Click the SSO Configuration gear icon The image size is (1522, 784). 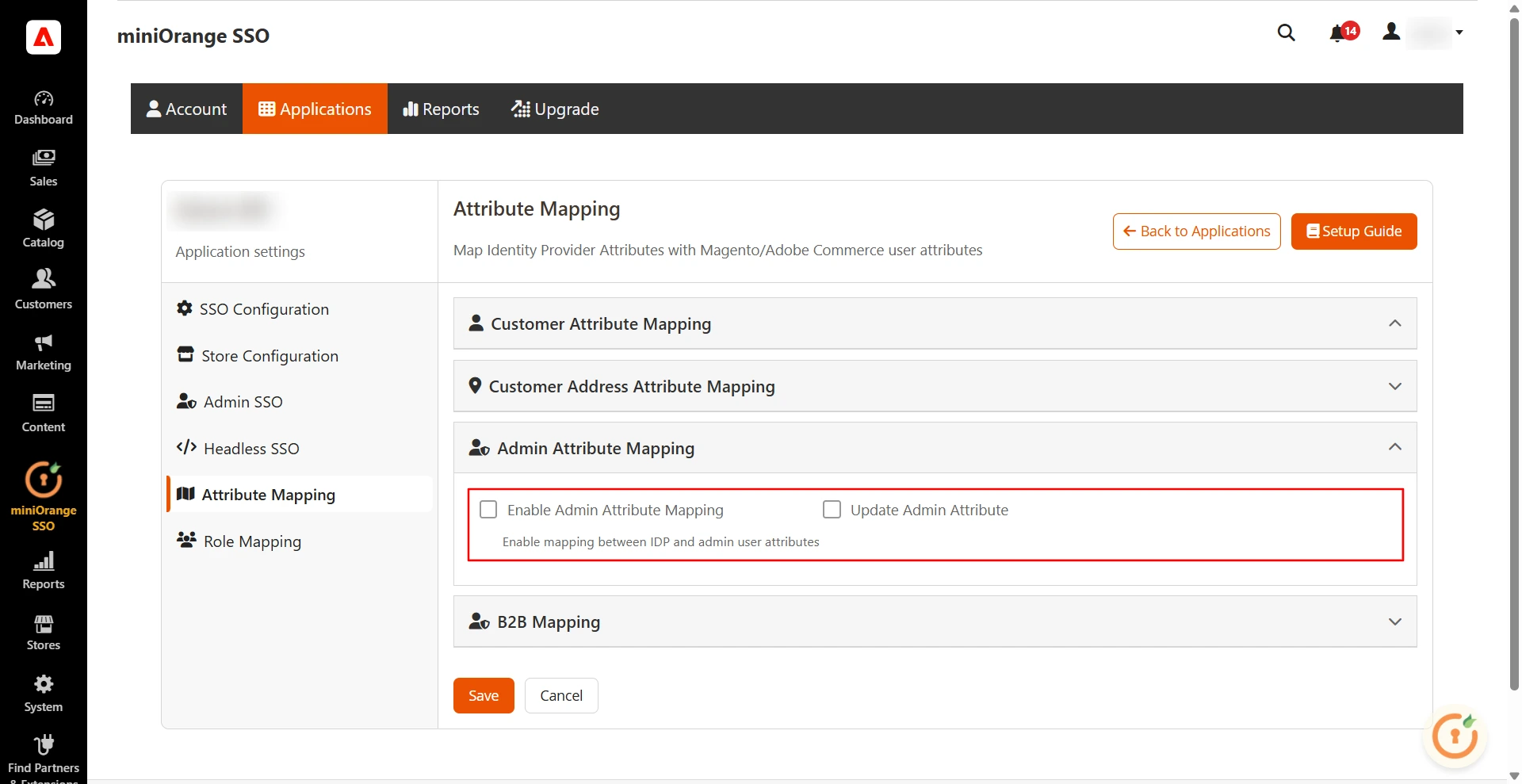(185, 308)
